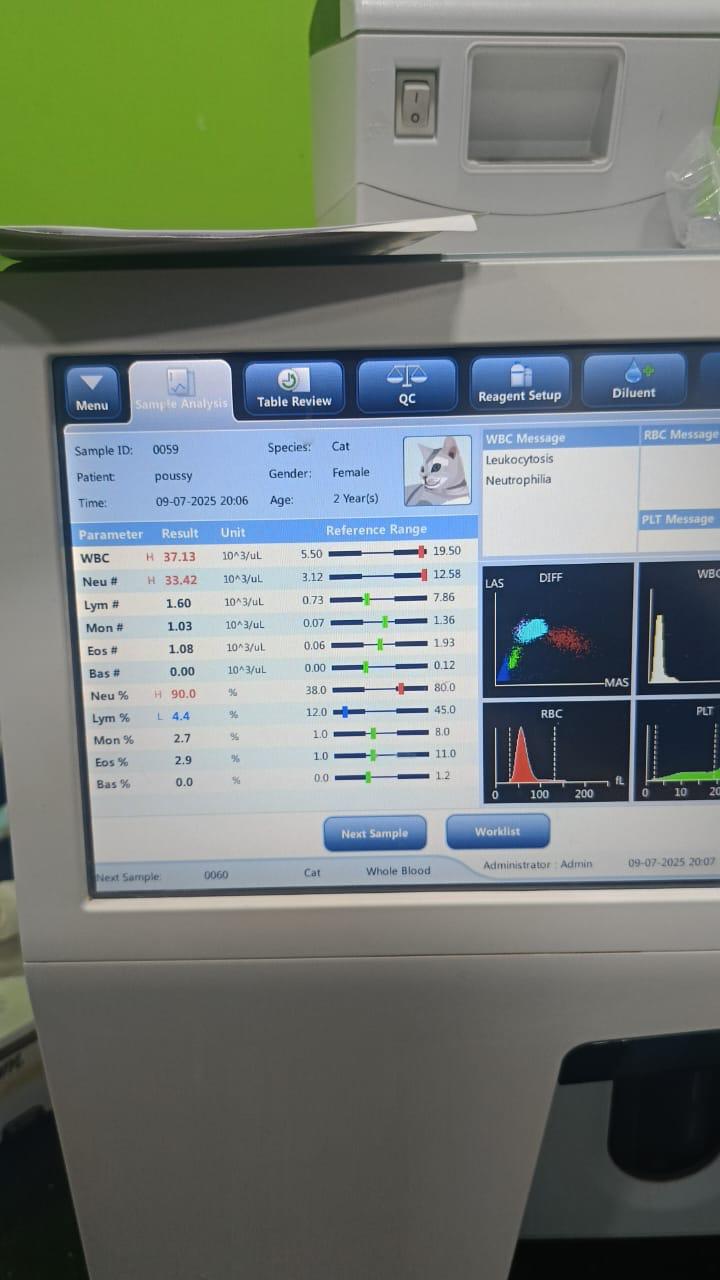Switch to the Sample Analysis tab
The image size is (720, 1280).
click(x=180, y=390)
